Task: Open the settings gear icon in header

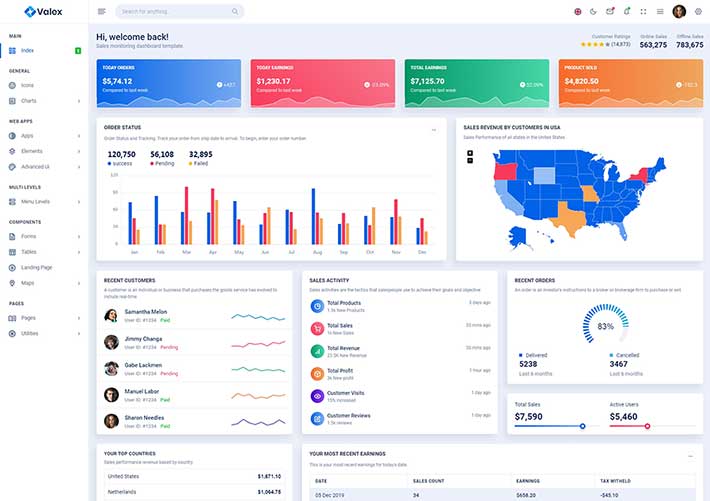Action: pos(698,12)
